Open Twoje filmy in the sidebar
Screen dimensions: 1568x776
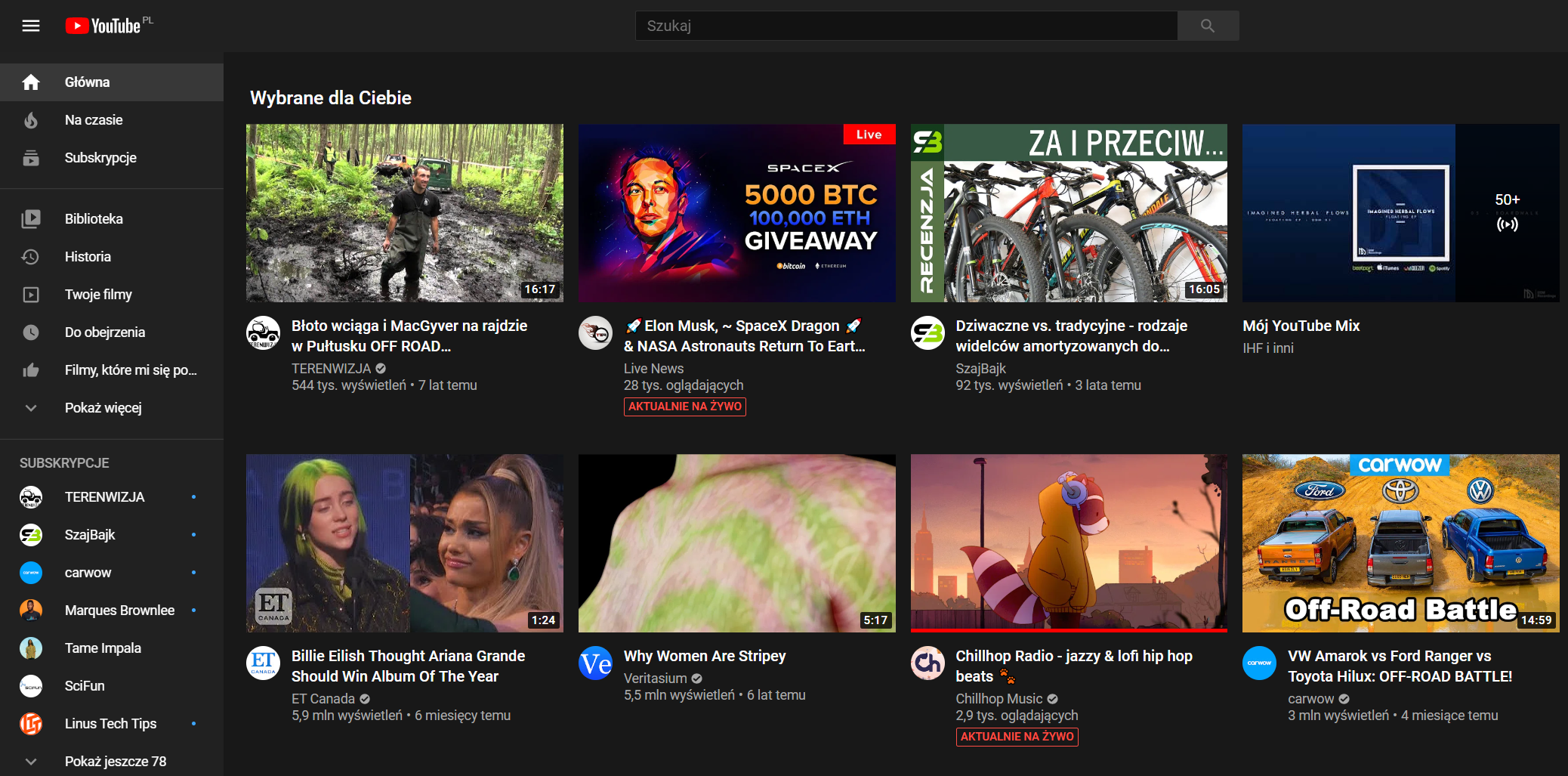click(112, 295)
